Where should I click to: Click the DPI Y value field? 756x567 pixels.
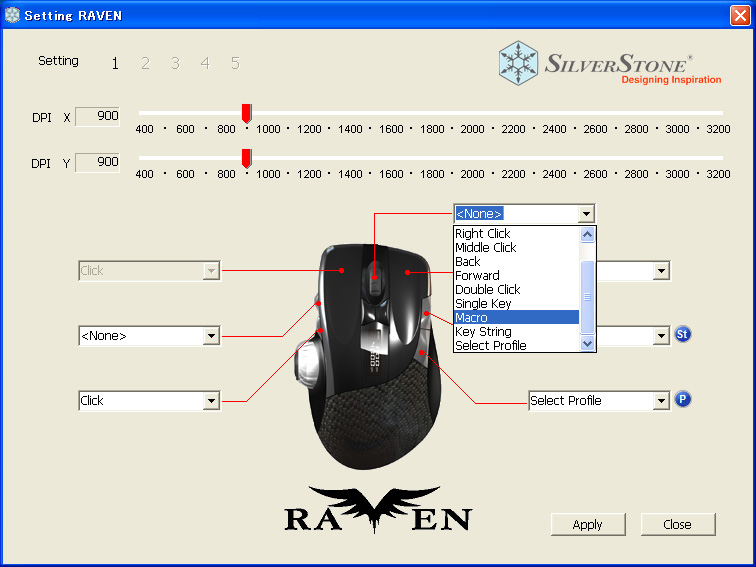[x=97, y=162]
